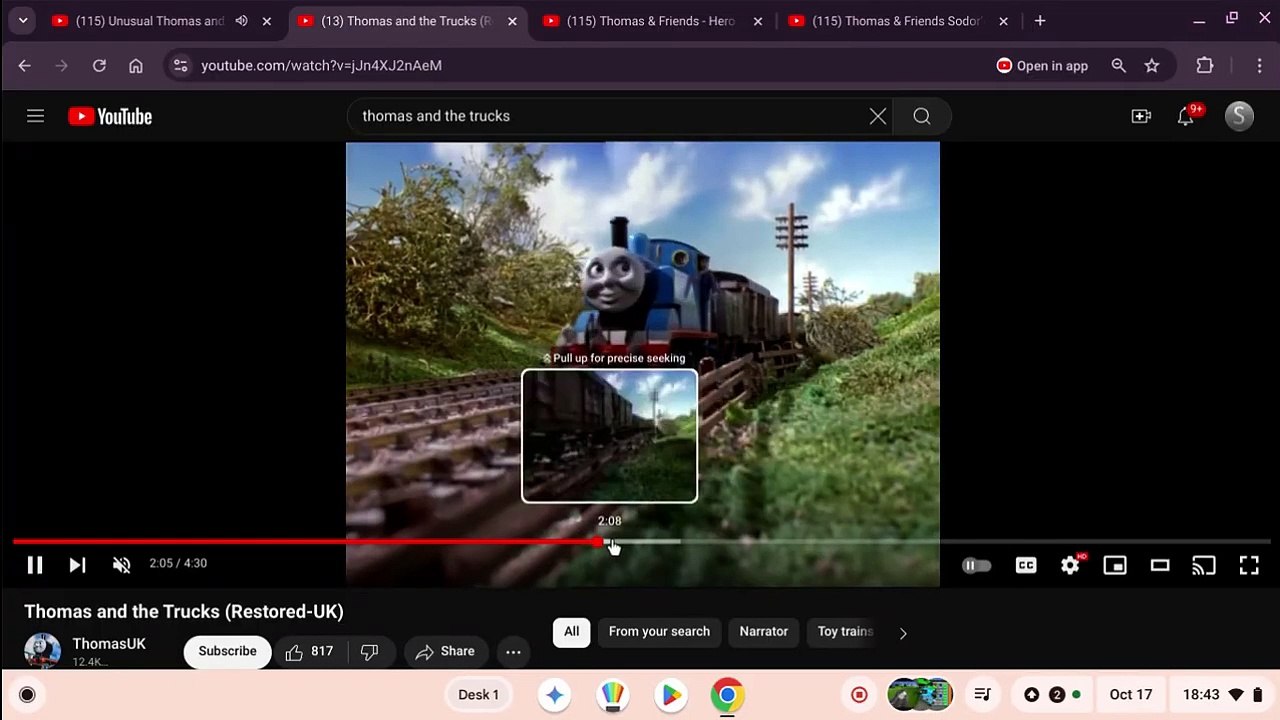The width and height of the screenshot is (1280, 720).
Task: Open Chrome three-dot menu
Action: pos(1259,66)
